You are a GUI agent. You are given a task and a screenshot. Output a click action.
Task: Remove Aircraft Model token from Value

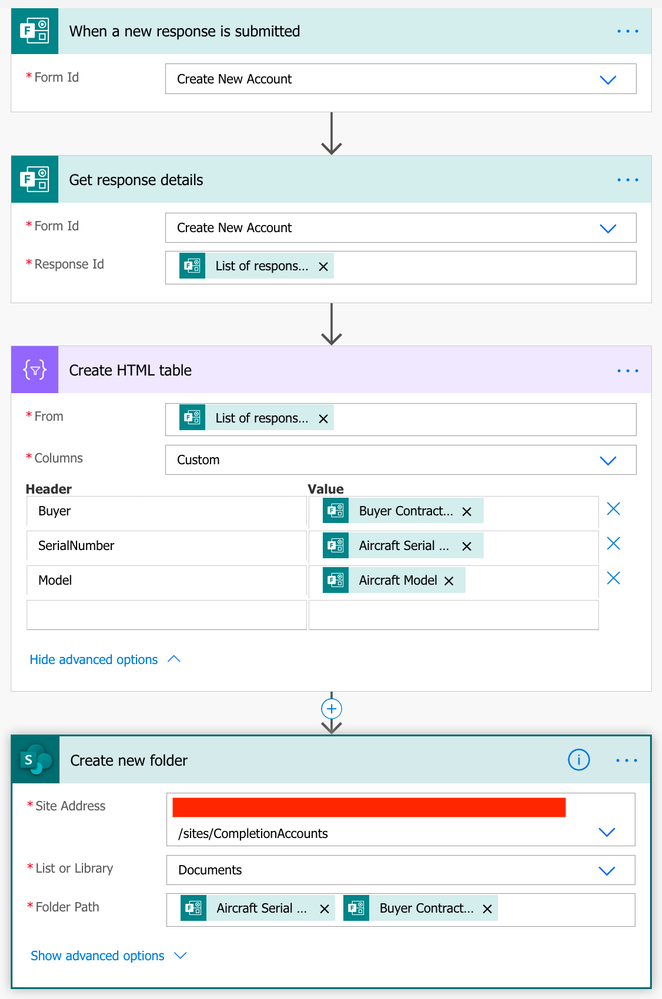click(449, 581)
